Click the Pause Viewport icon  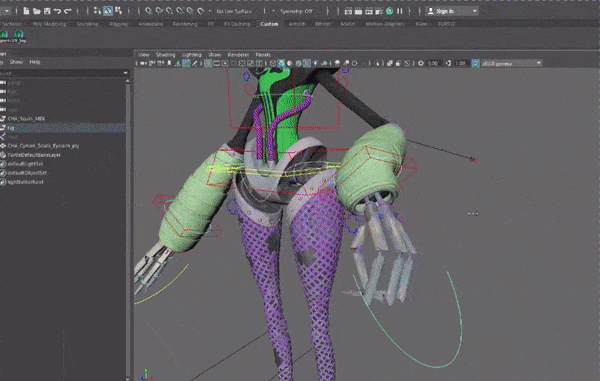400,11
